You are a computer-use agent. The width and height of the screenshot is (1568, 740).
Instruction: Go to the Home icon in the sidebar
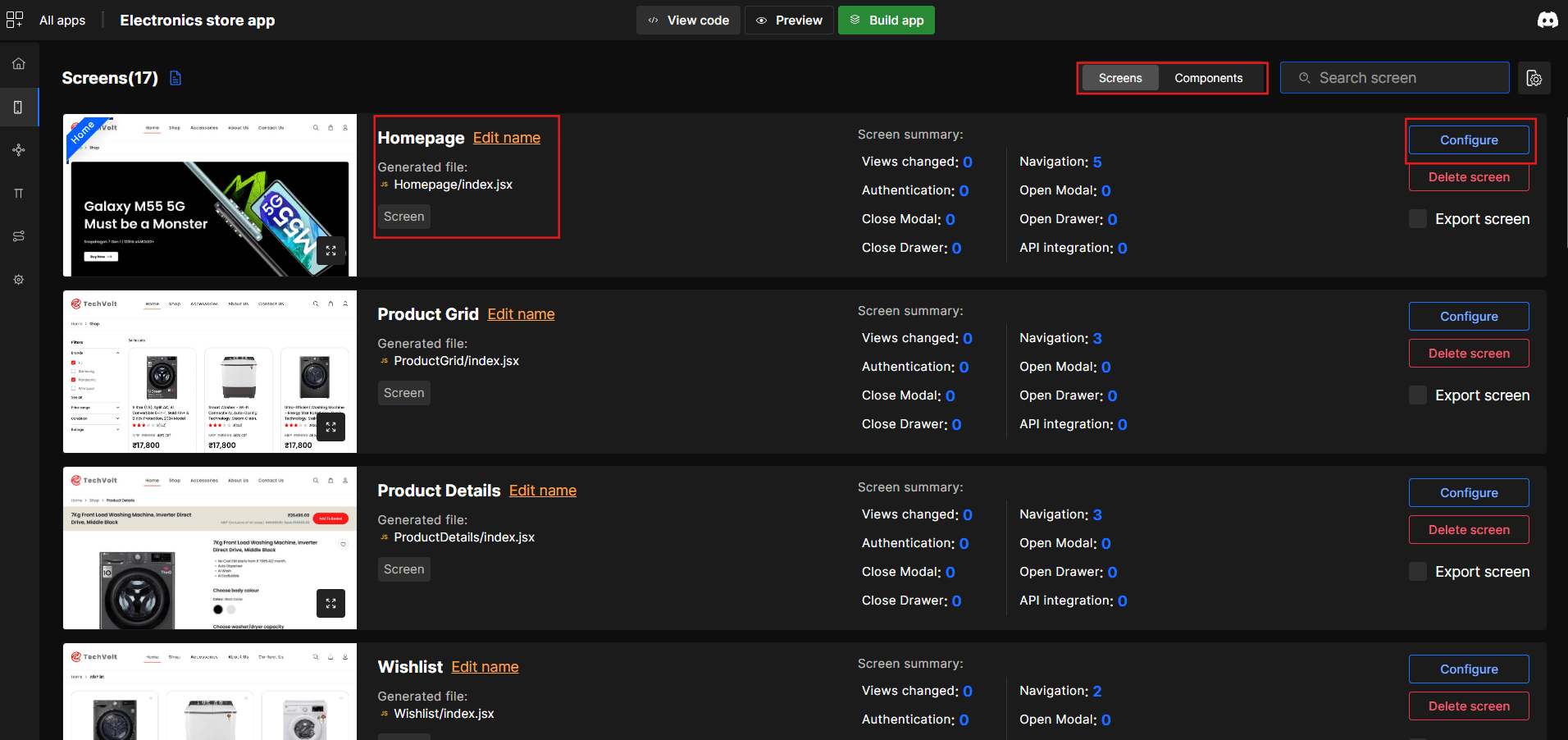pyautogui.click(x=19, y=63)
